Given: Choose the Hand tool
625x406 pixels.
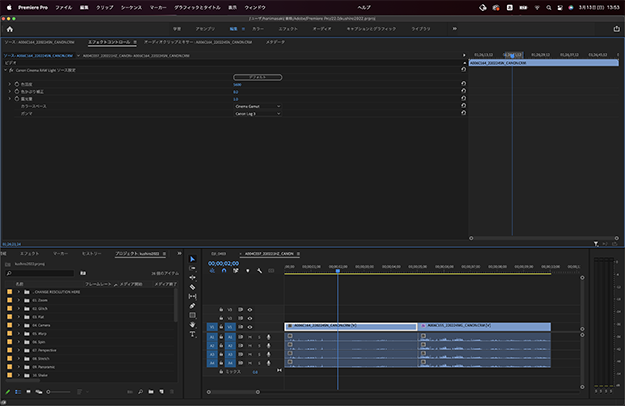Looking at the screenshot, I should pos(193,325).
